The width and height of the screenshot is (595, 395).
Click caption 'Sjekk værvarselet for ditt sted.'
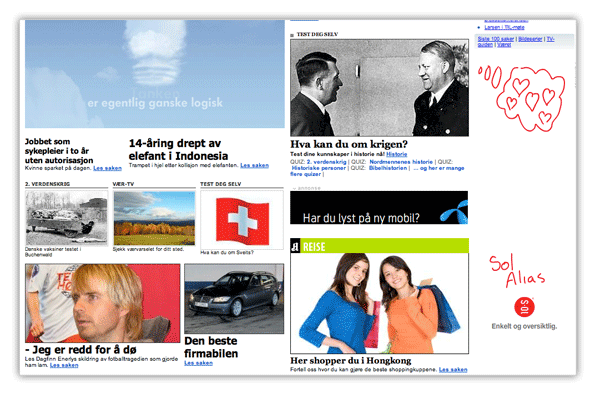pyautogui.click(x=148, y=249)
